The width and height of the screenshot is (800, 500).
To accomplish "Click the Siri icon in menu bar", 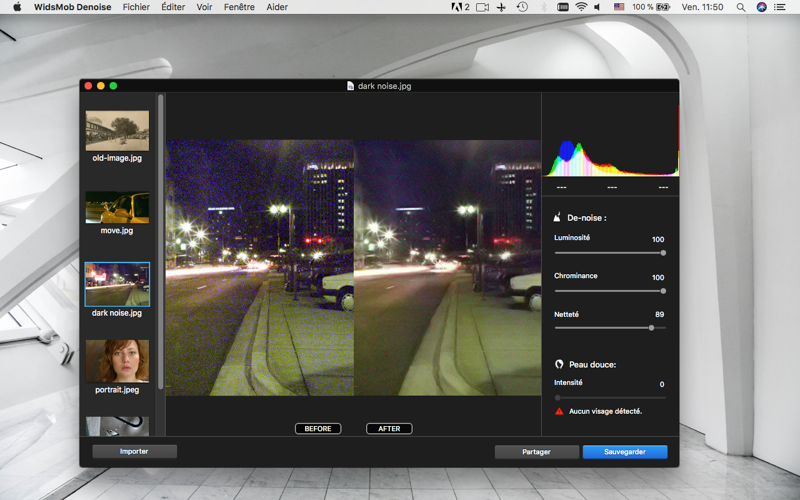I will coord(761,7).
